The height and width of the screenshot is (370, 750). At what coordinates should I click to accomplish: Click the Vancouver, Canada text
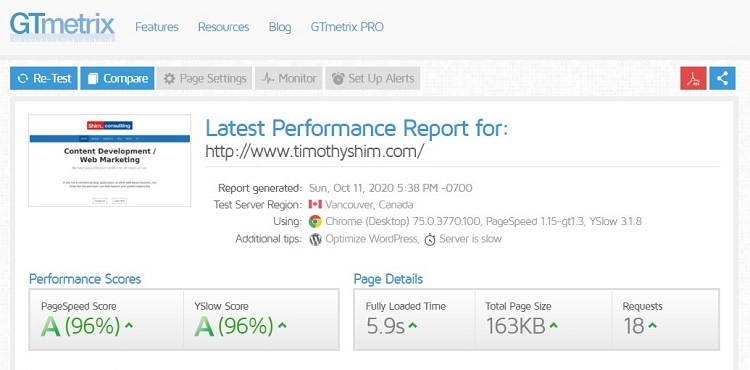tap(369, 205)
